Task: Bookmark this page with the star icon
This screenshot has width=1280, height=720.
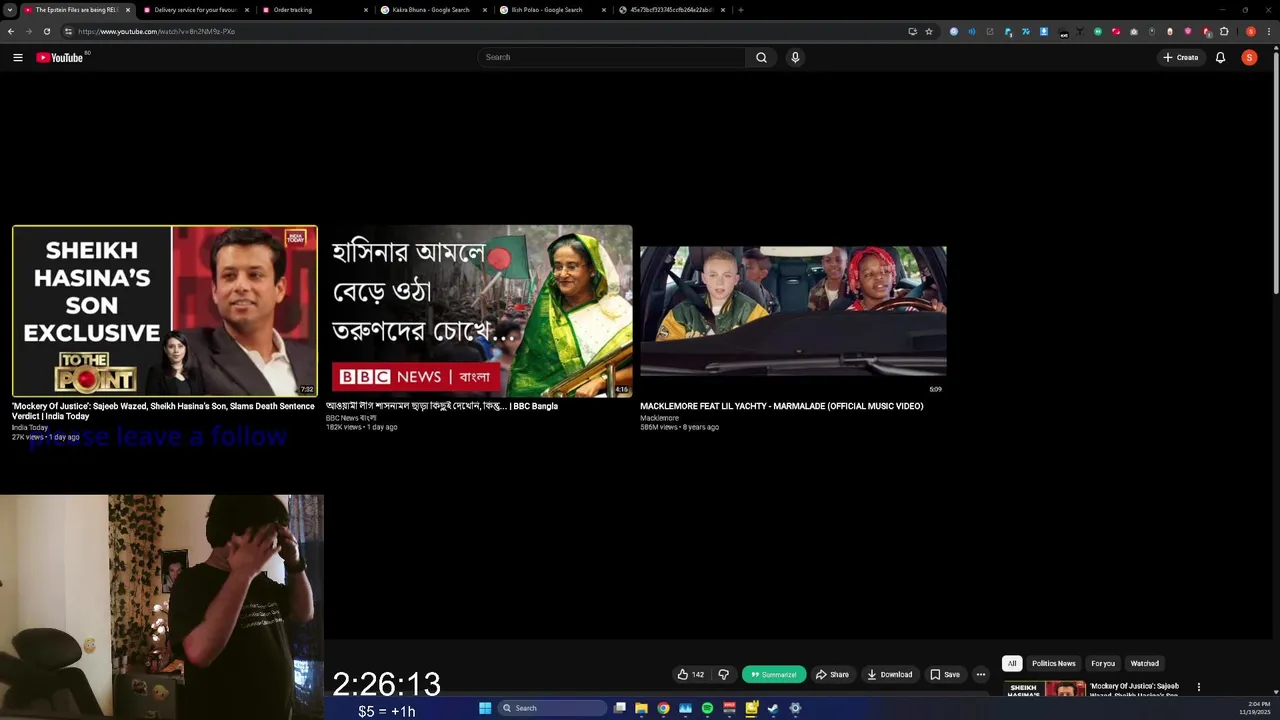Action: [x=929, y=31]
